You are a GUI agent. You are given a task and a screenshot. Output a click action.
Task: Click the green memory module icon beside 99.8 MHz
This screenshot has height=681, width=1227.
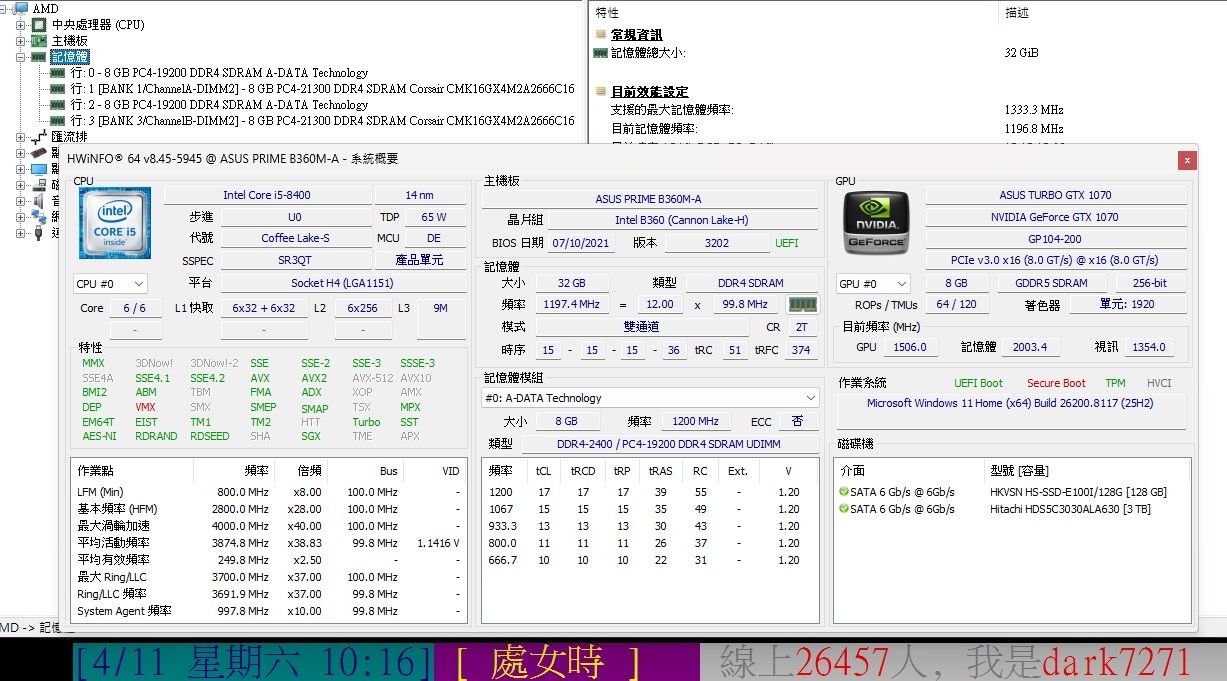pos(803,305)
